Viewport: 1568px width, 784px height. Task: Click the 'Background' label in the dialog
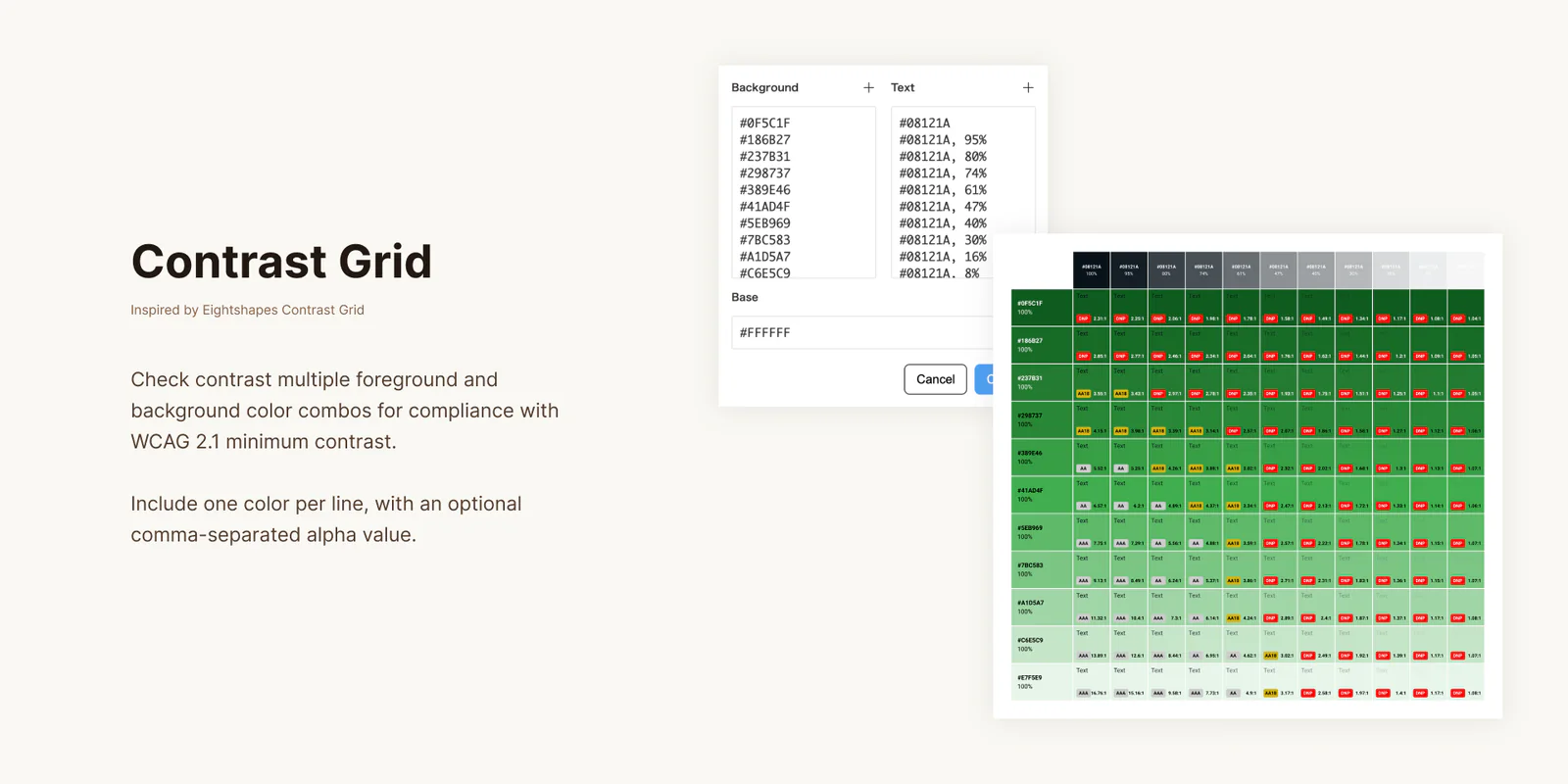tap(765, 87)
